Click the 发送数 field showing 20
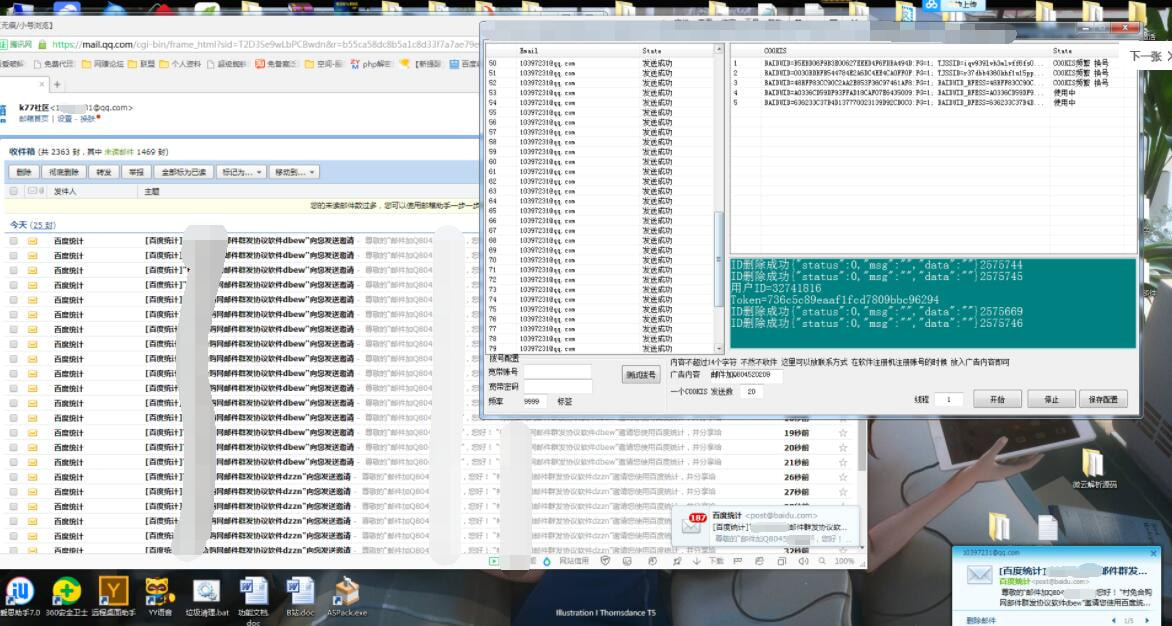Viewport: 1172px width, 626px height. pos(753,391)
